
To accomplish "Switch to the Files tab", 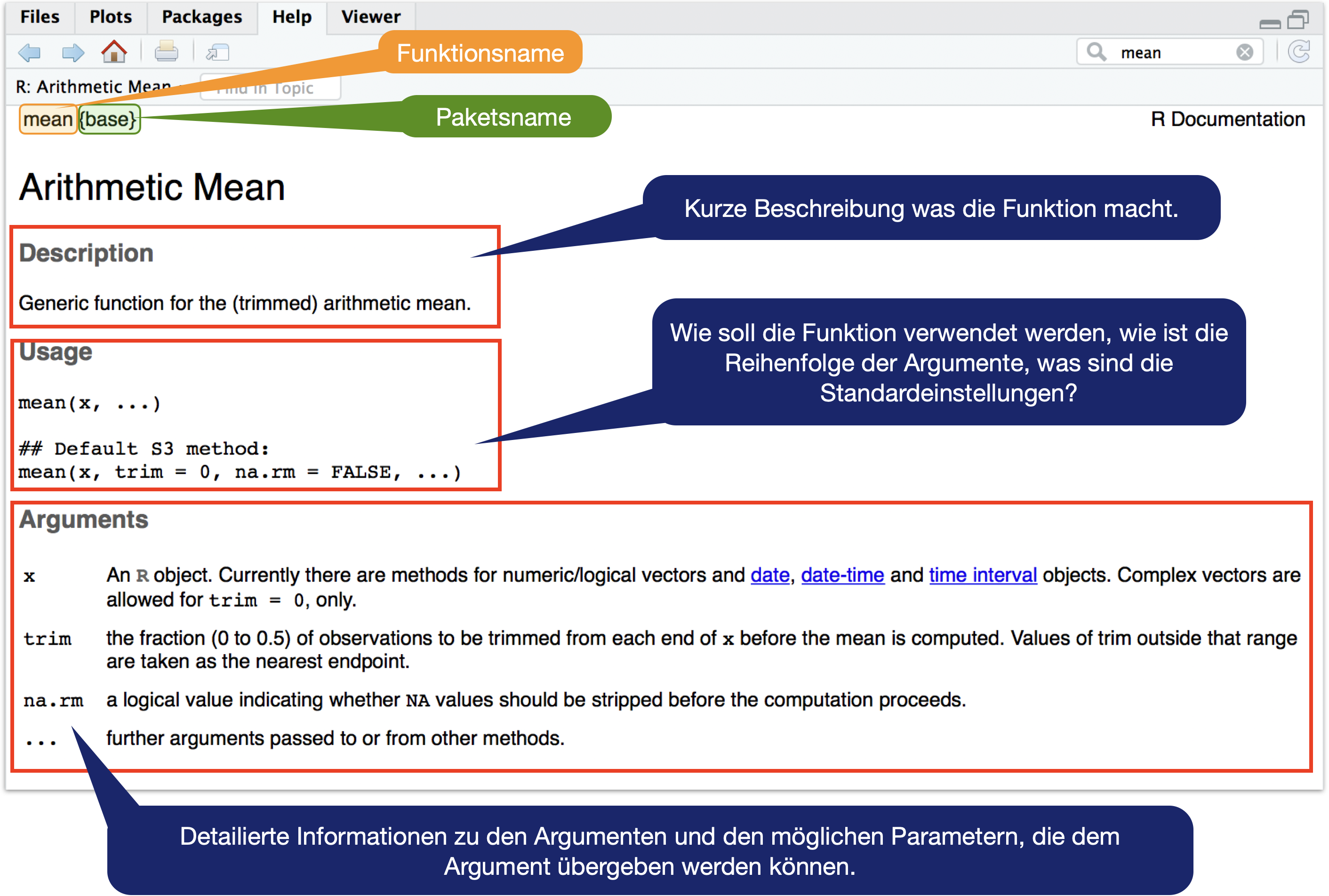I will (x=40, y=16).
